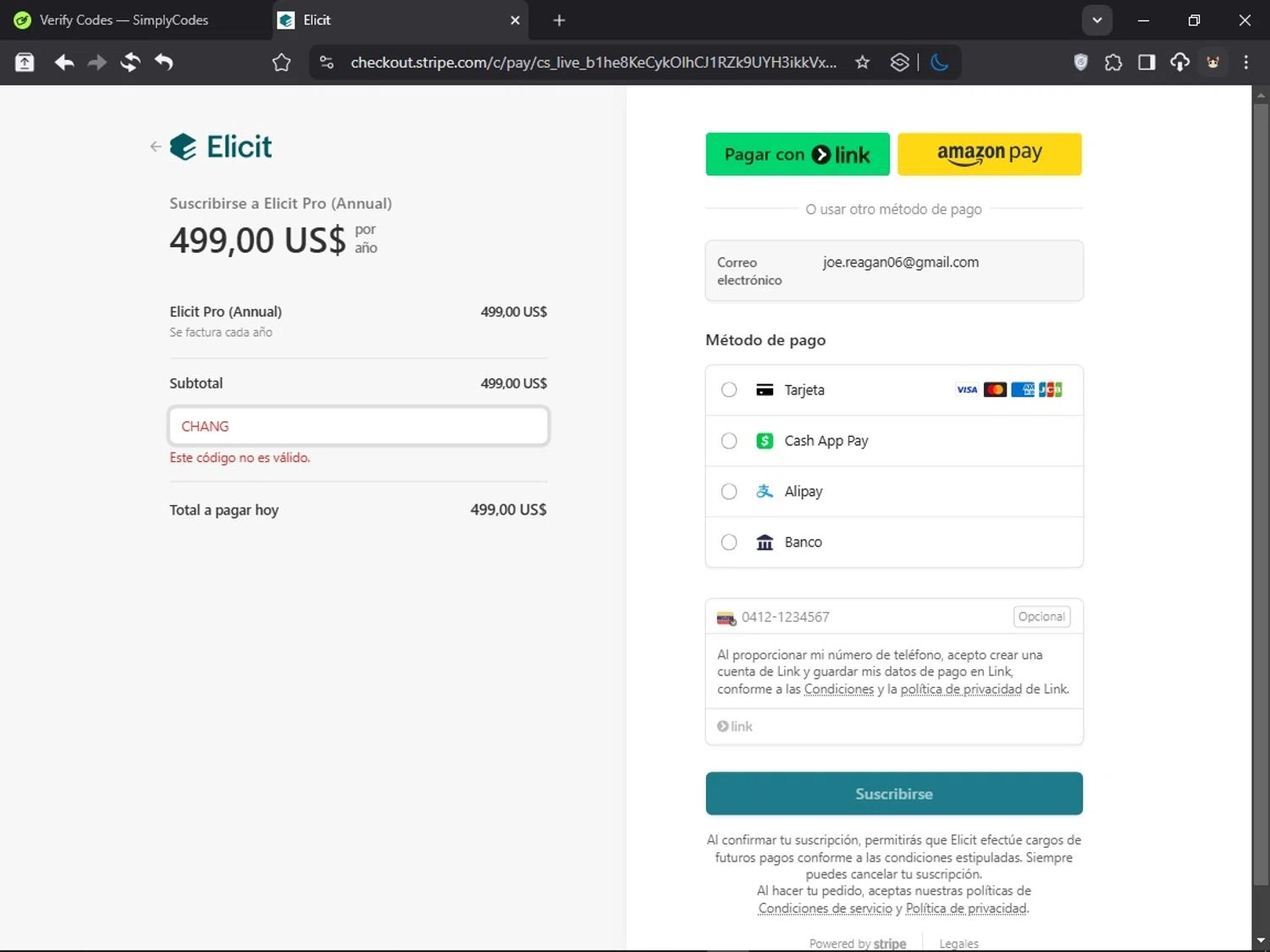Click the promo code field containing CHANG
This screenshot has height=952, width=1270.
point(359,426)
